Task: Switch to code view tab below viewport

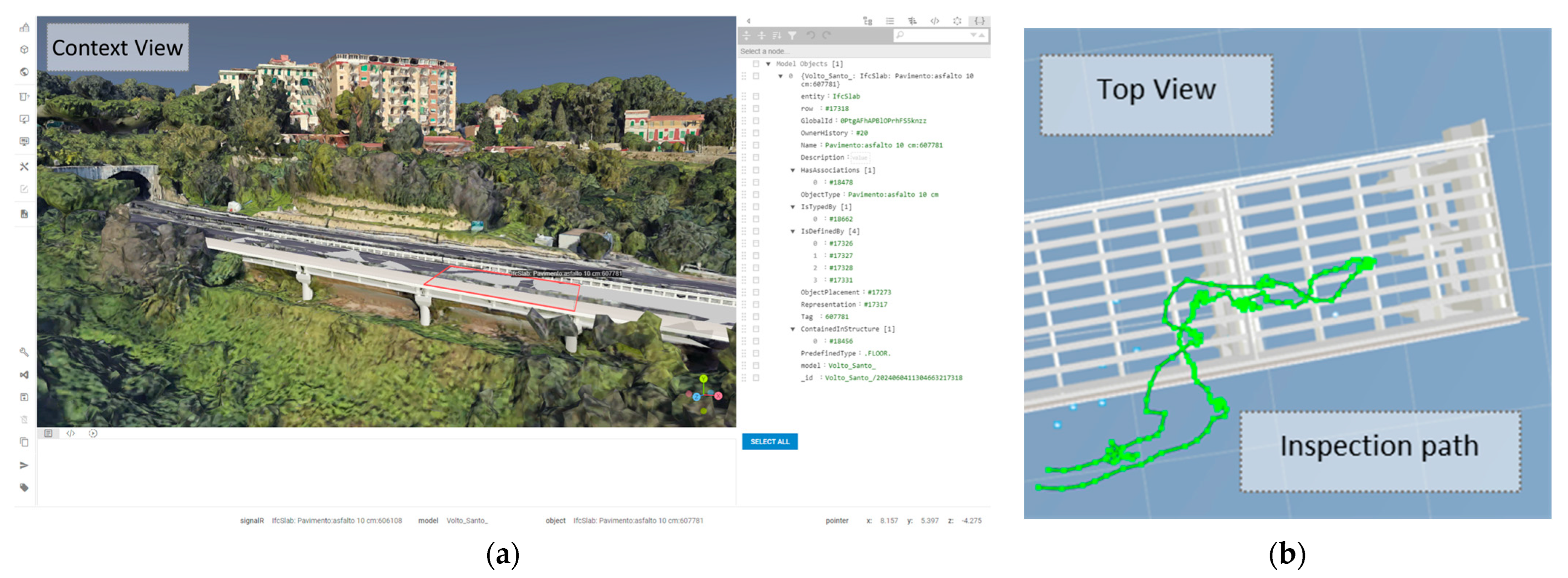Action: [x=71, y=433]
